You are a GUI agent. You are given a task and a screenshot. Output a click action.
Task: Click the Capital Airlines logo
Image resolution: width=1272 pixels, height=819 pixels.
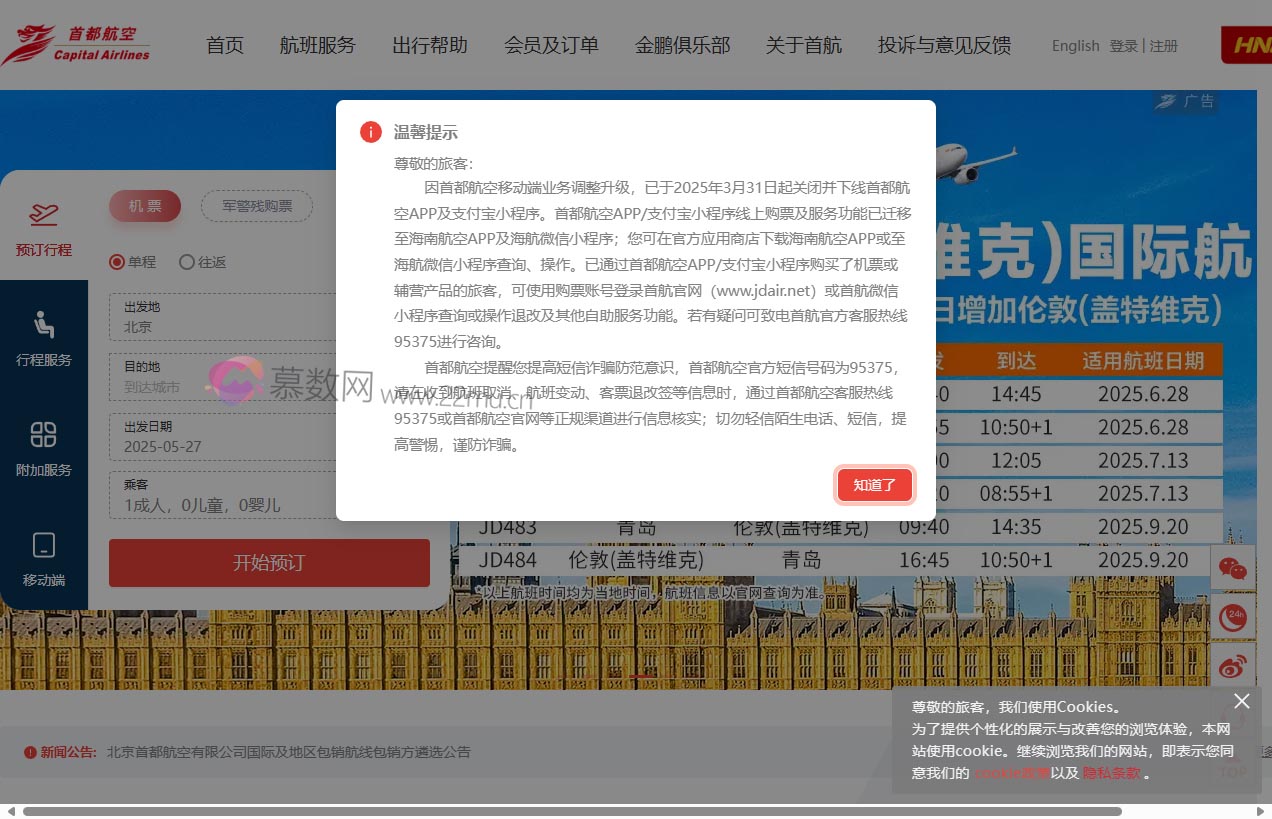pyautogui.click(x=77, y=42)
